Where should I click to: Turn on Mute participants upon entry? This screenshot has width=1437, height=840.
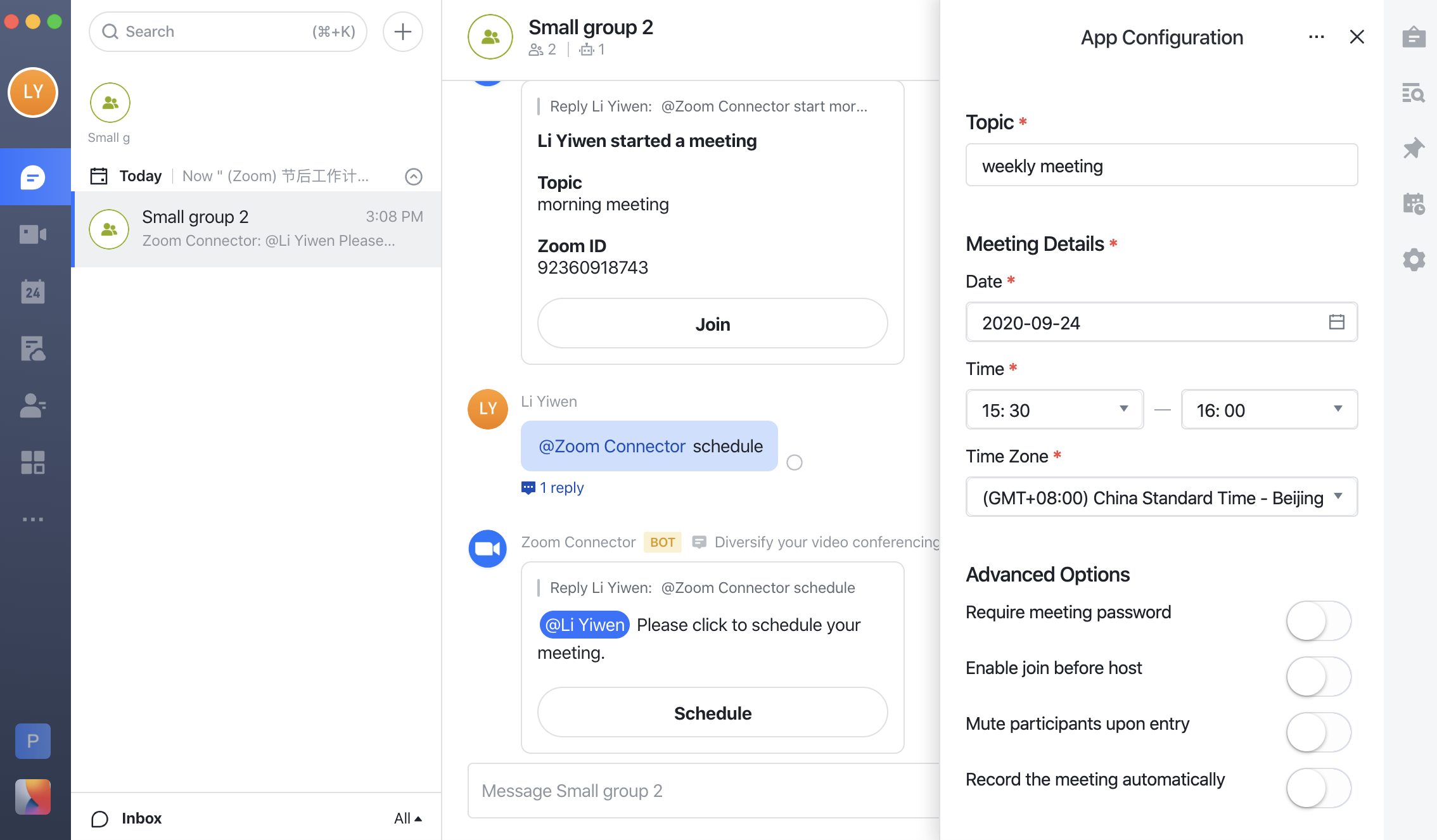point(1319,732)
